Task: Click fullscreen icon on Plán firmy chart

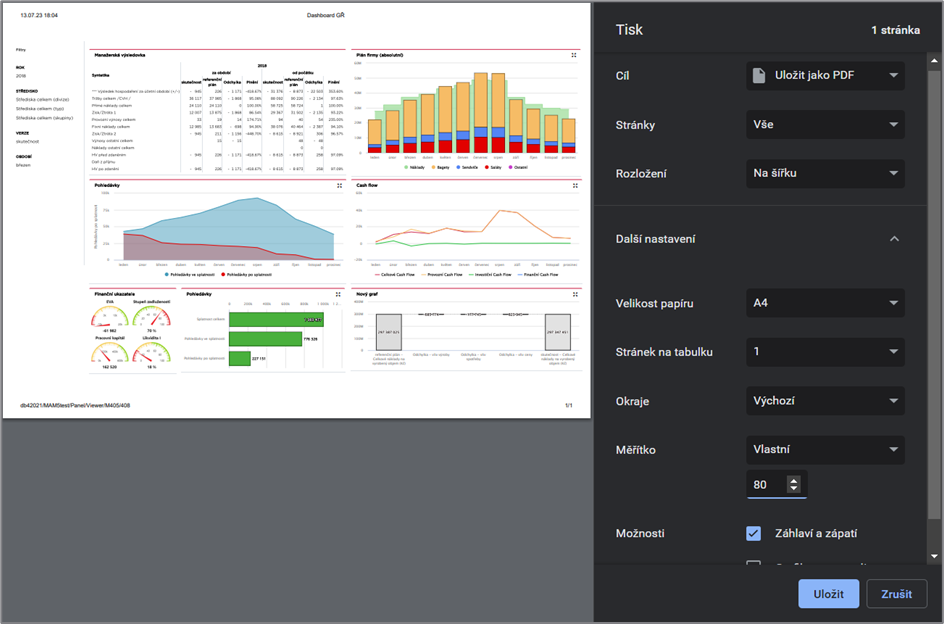Action: pyautogui.click(x=574, y=55)
